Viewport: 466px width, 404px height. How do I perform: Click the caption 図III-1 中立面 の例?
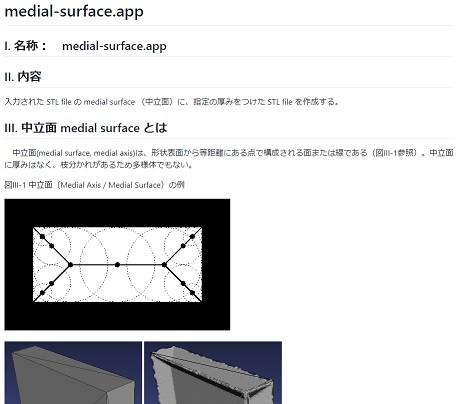tap(94, 185)
